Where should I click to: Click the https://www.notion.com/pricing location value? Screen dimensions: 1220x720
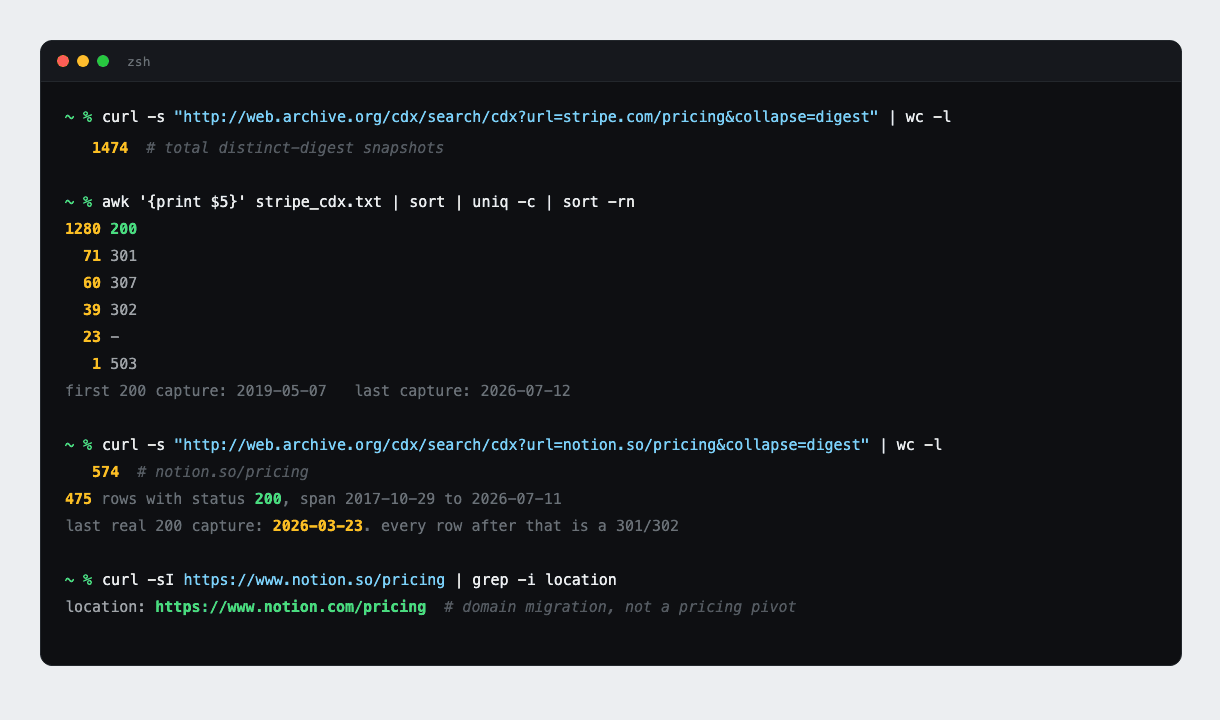(x=290, y=607)
